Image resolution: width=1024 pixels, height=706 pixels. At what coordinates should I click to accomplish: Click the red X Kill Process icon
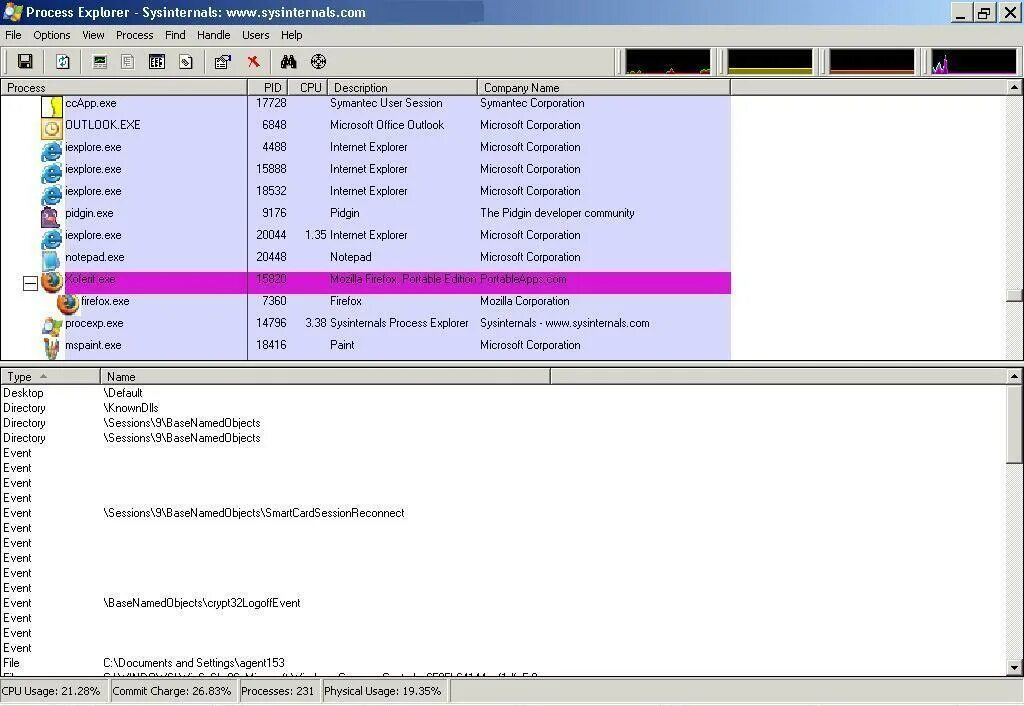[253, 61]
